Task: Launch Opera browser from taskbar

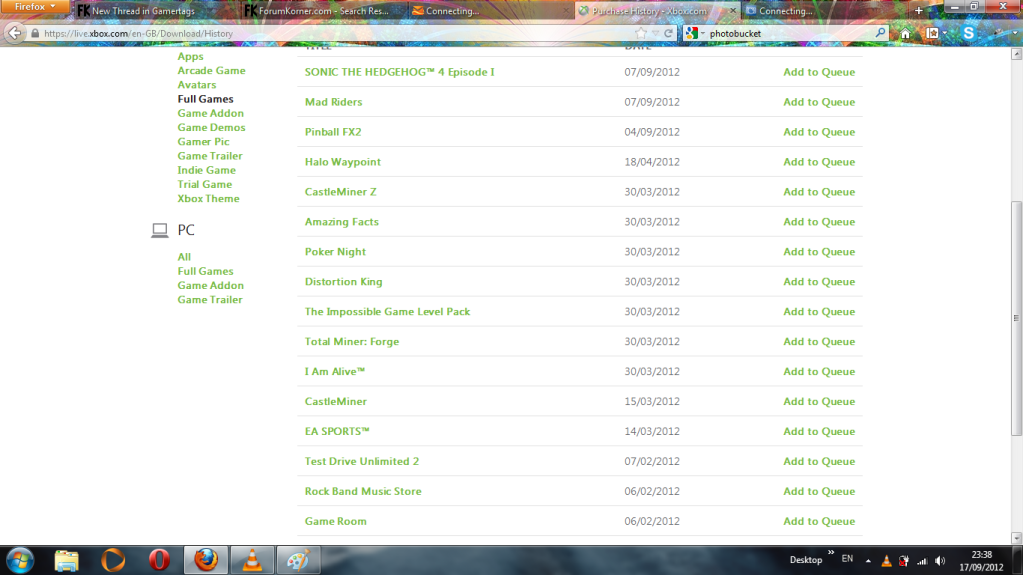Action: (x=159, y=559)
